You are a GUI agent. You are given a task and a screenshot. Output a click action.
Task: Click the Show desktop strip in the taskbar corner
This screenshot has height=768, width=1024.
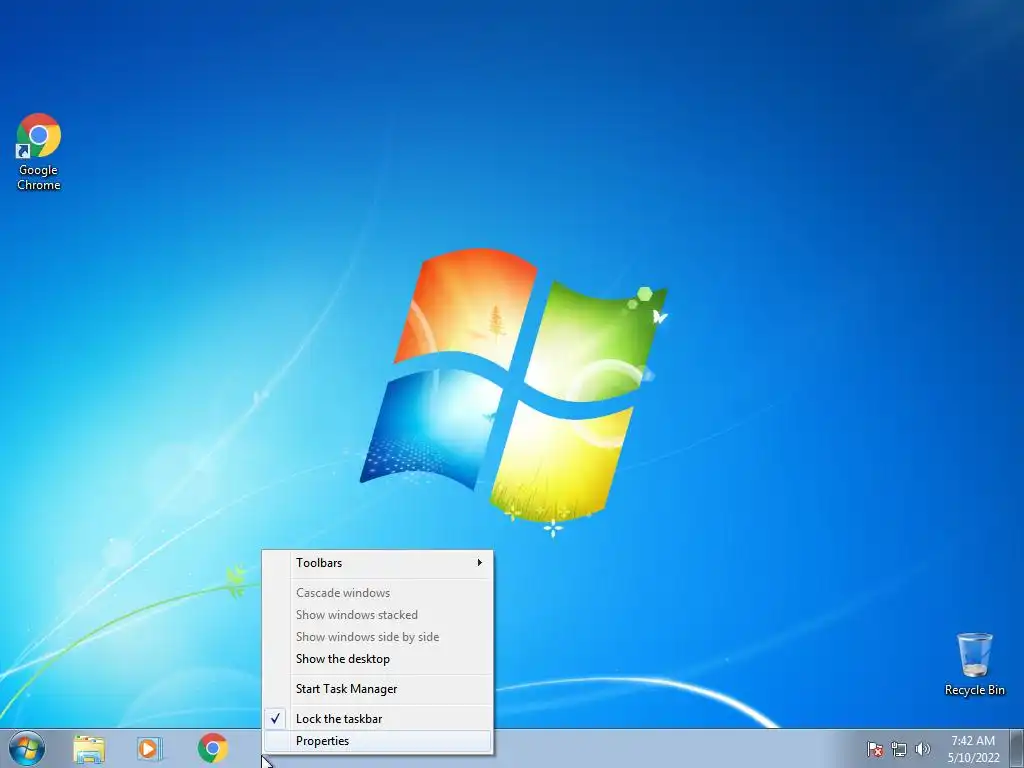click(x=1016, y=749)
